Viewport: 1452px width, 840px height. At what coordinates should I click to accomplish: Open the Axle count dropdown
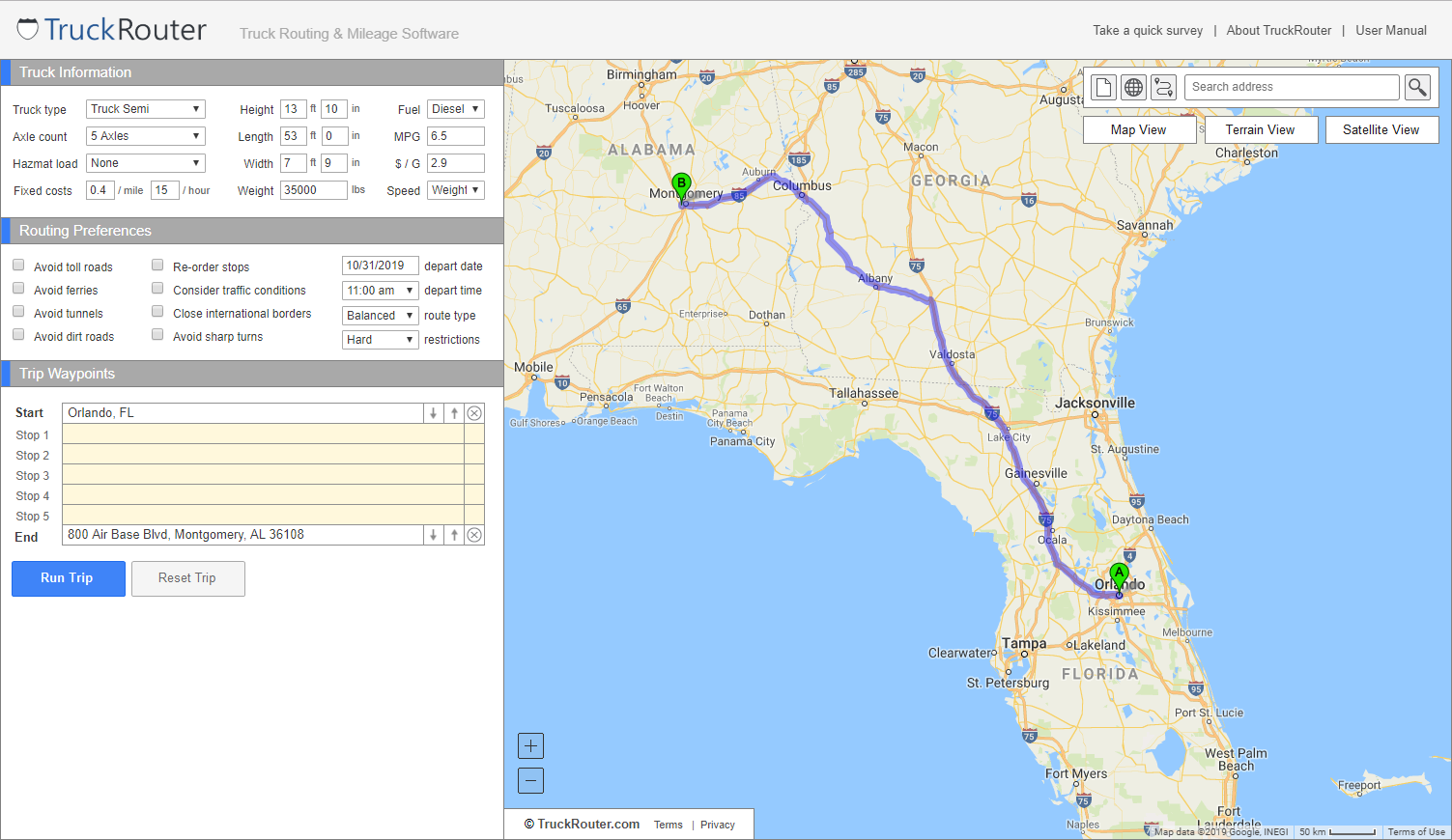[146, 136]
